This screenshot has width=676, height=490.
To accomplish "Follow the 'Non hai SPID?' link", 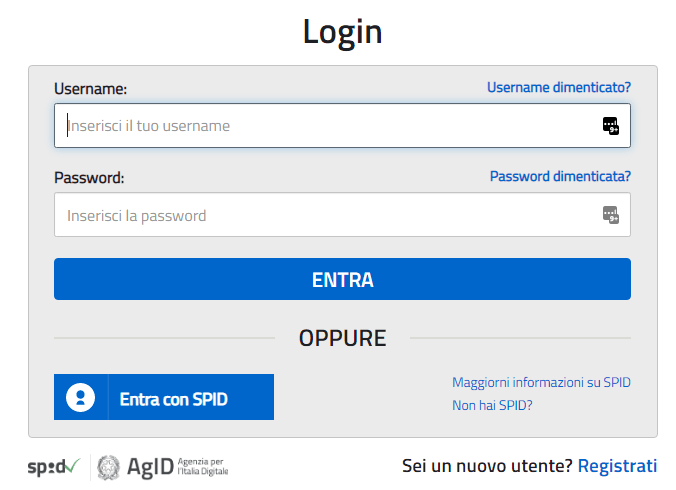I will [x=492, y=405].
